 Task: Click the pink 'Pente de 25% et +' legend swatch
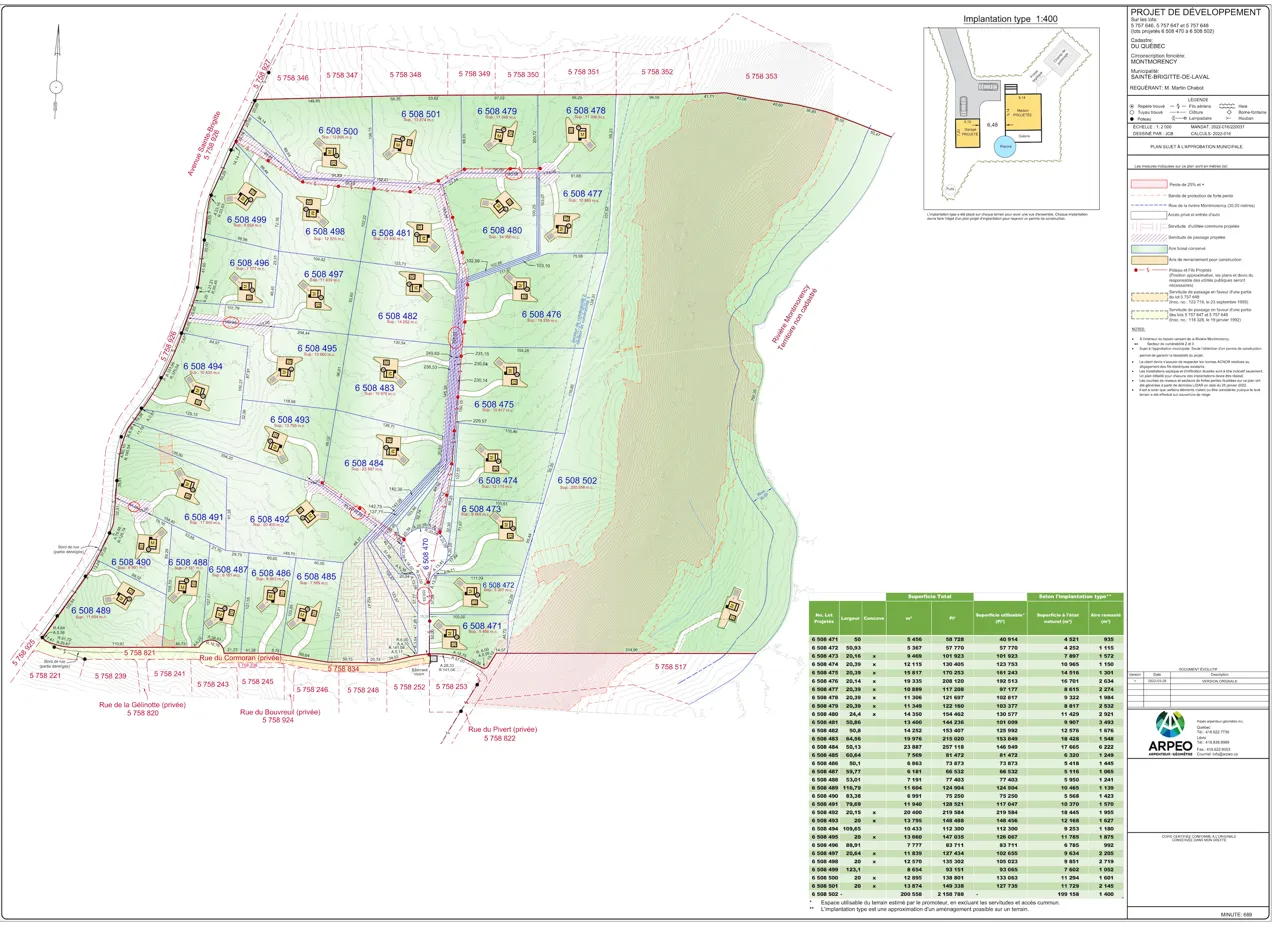[1148, 185]
